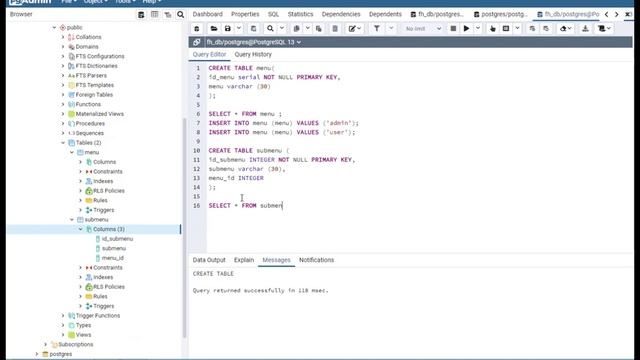Open the Explain results tab

click(x=244, y=260)
